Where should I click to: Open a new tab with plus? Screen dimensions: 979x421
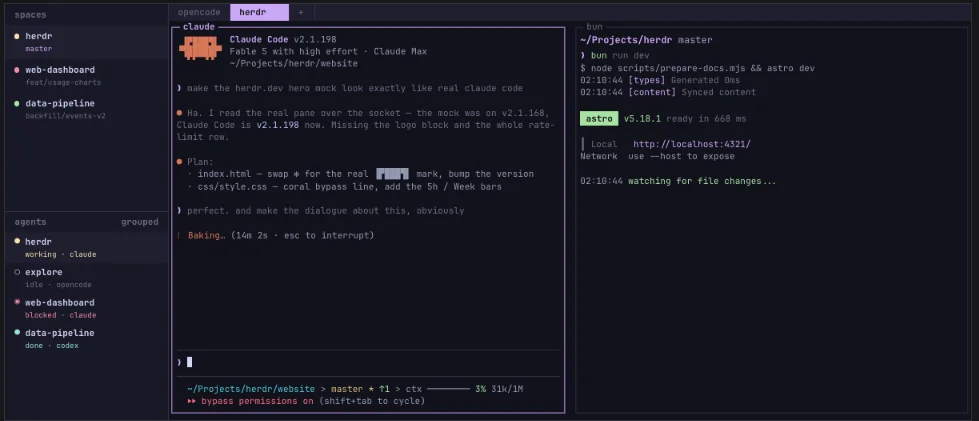click(x=301, y=12)
